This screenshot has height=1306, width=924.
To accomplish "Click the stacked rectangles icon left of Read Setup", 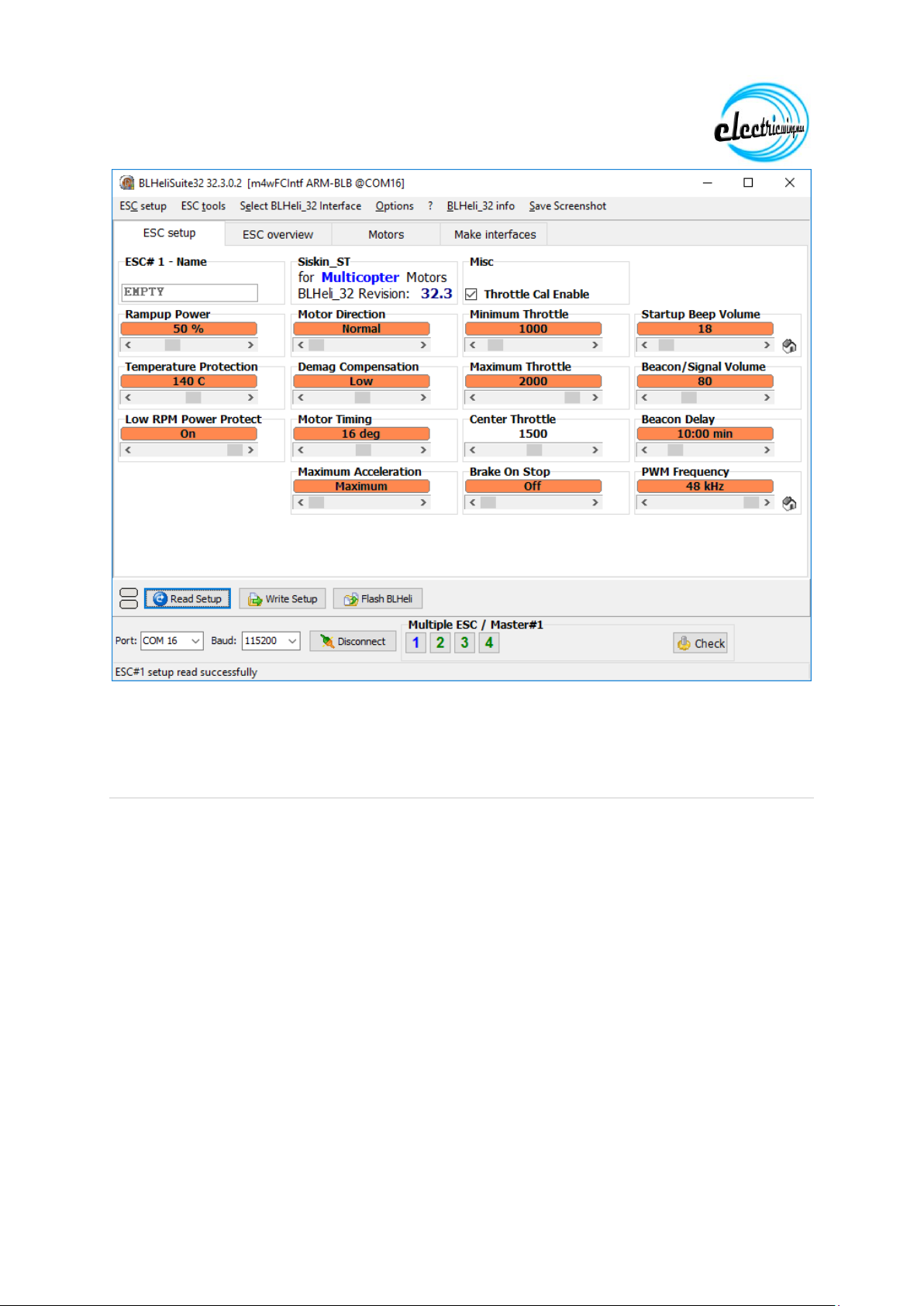I will tap(129, 598).
